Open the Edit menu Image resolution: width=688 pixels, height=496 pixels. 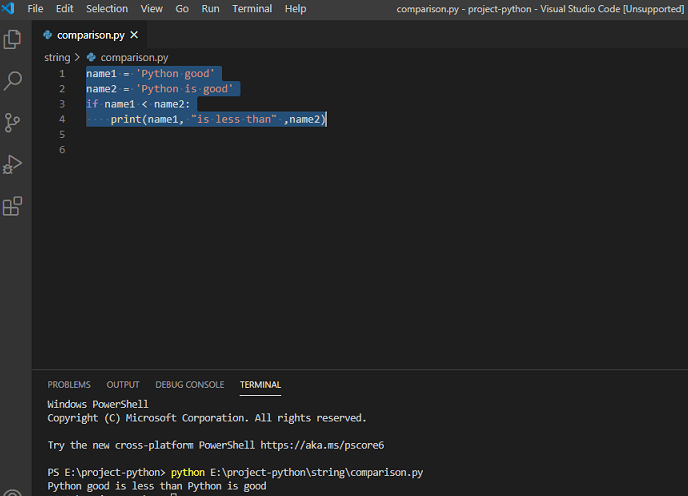pyautogui.click(x=64, y=9)
